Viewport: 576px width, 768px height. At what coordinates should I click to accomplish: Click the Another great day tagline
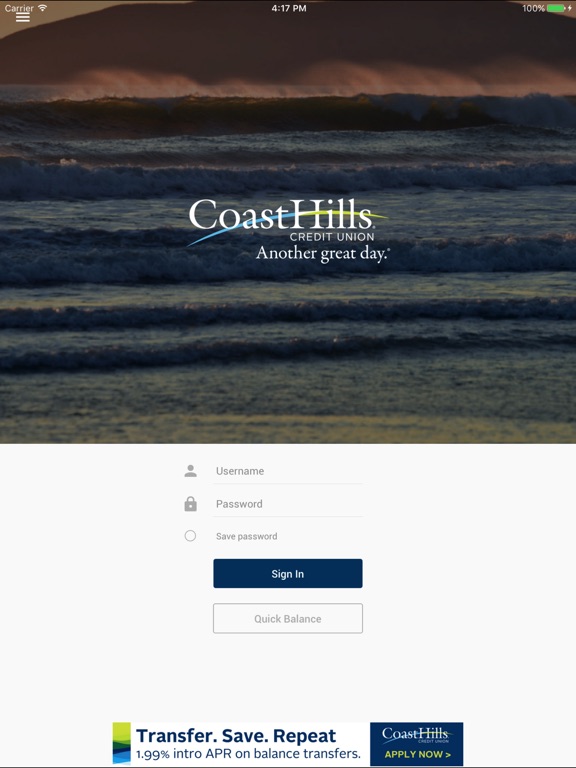323,253
